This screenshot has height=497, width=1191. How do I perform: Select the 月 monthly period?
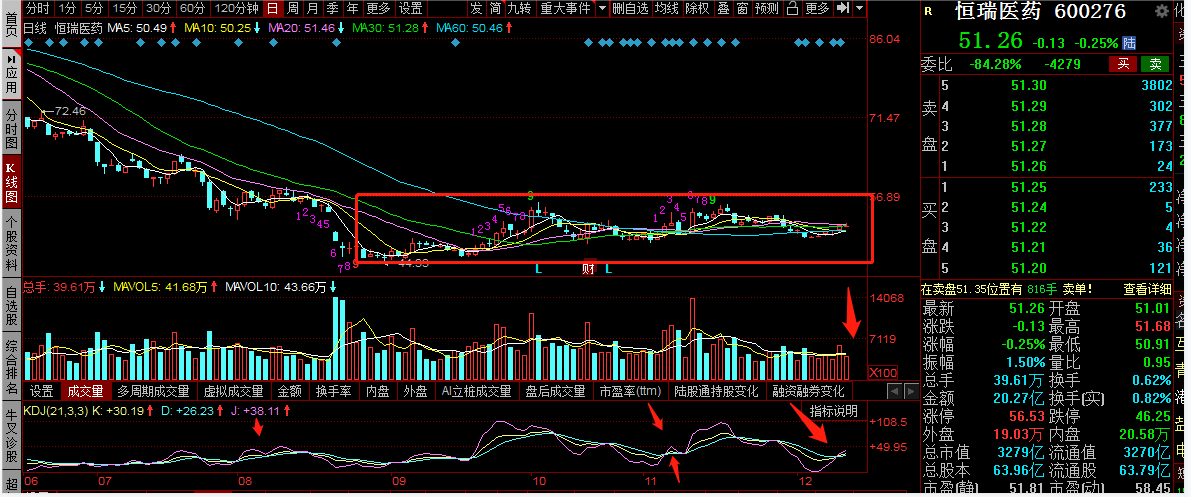pyautogui.click(x=312, y=8)
